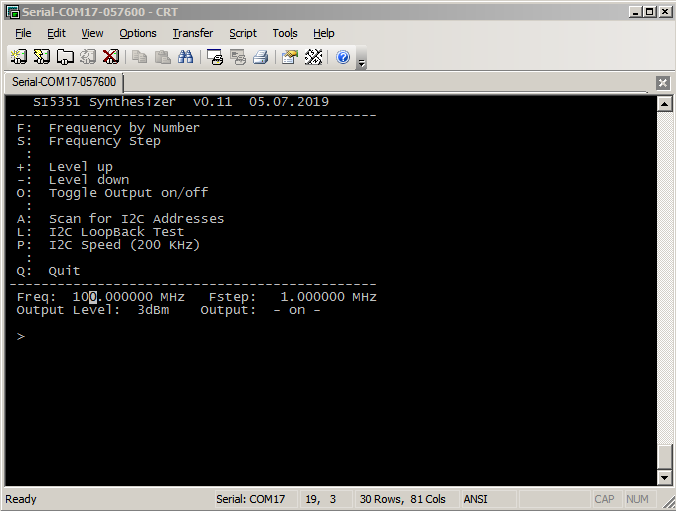
Task: Close the session tab with the X button
Action: 663,82
